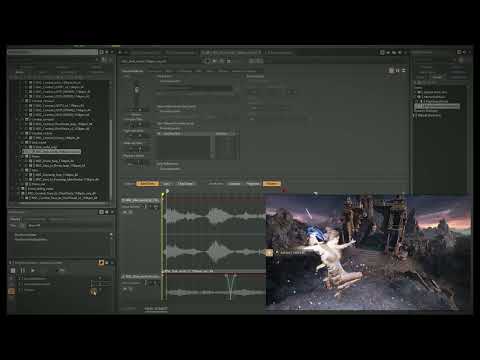Click the orange icon in the transport's lower-right list

click(x=93, y=292)
